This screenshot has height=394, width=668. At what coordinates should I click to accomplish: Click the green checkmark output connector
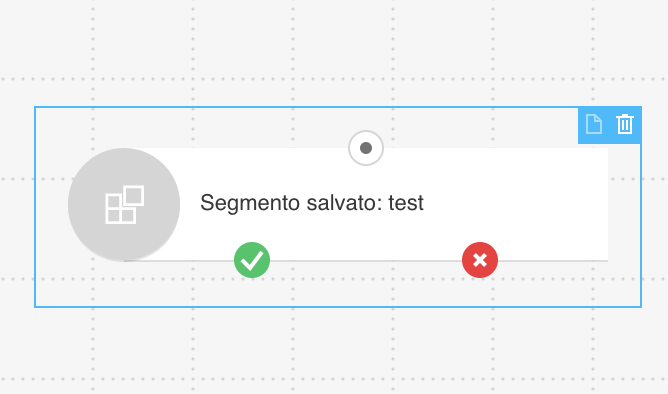pos(252,260)
